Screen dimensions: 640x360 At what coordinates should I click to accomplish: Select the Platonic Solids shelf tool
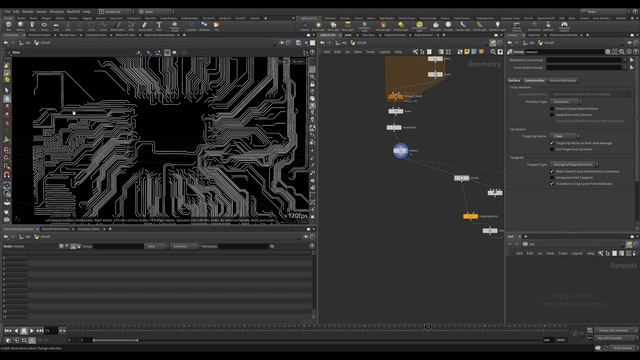pyautogui.click(x=175, y=26)
